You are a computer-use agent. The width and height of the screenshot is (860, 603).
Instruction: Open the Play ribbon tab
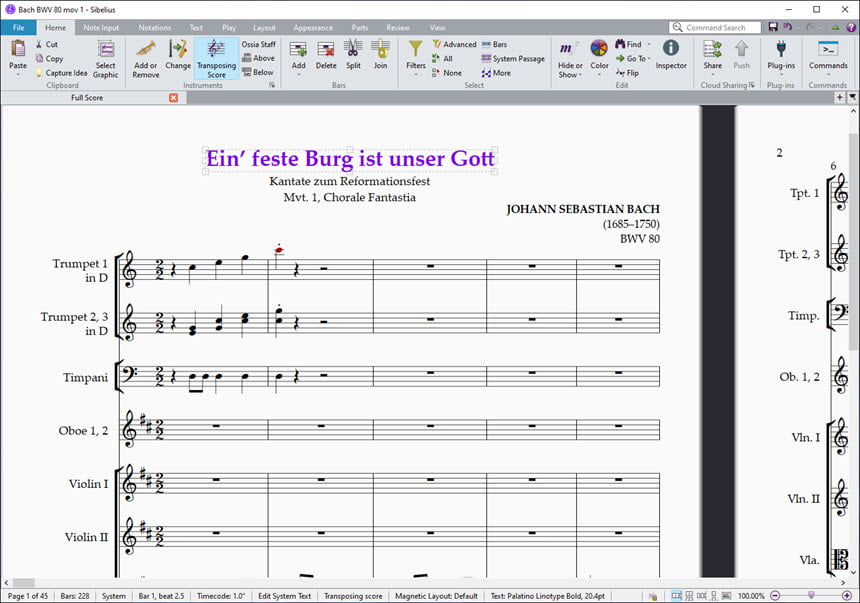coord(229,27)
